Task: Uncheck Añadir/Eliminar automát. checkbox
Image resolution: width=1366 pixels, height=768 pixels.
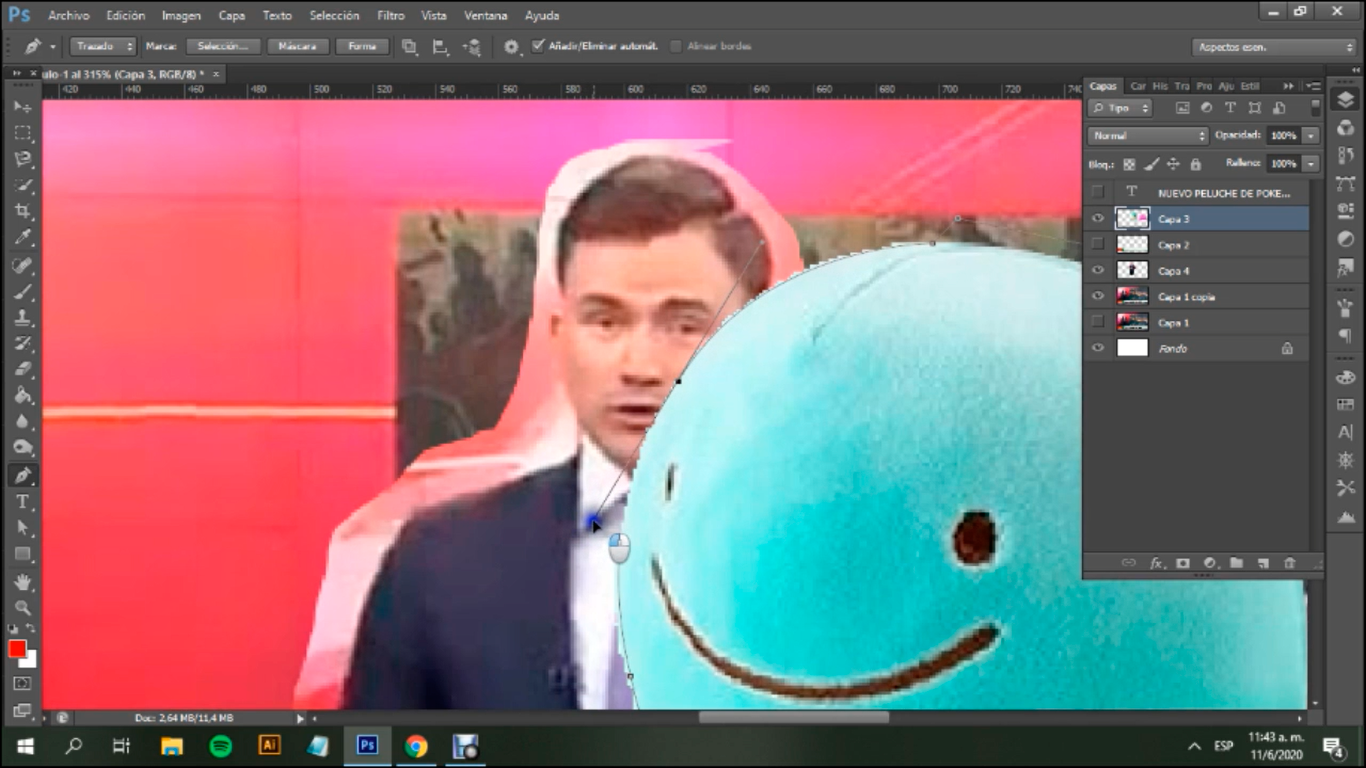Action: click(538, 46)
